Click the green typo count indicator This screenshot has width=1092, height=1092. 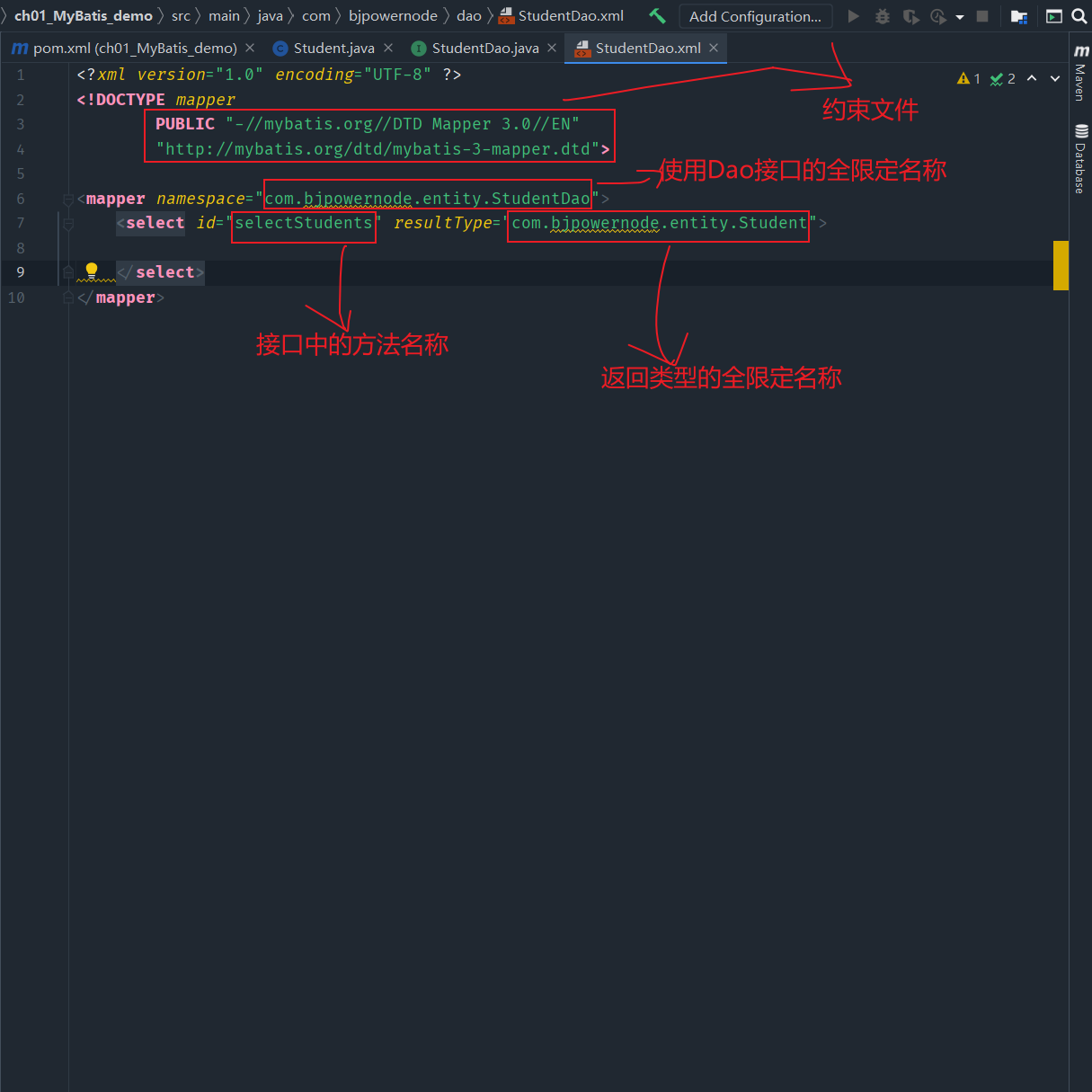coord(1003,78)
